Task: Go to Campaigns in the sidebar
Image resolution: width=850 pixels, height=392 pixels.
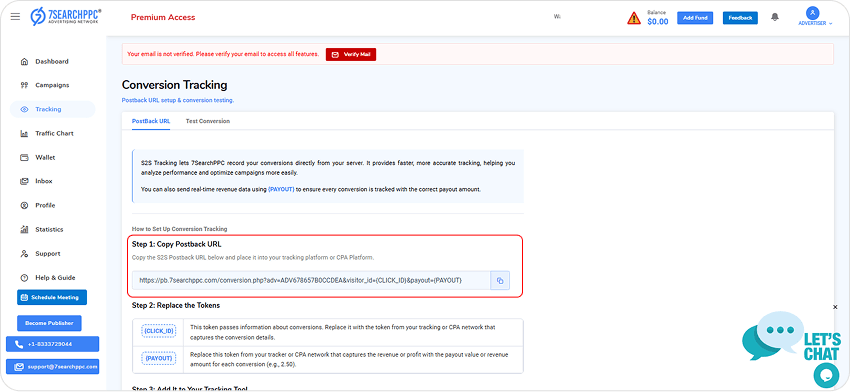Action: point(52,85)
